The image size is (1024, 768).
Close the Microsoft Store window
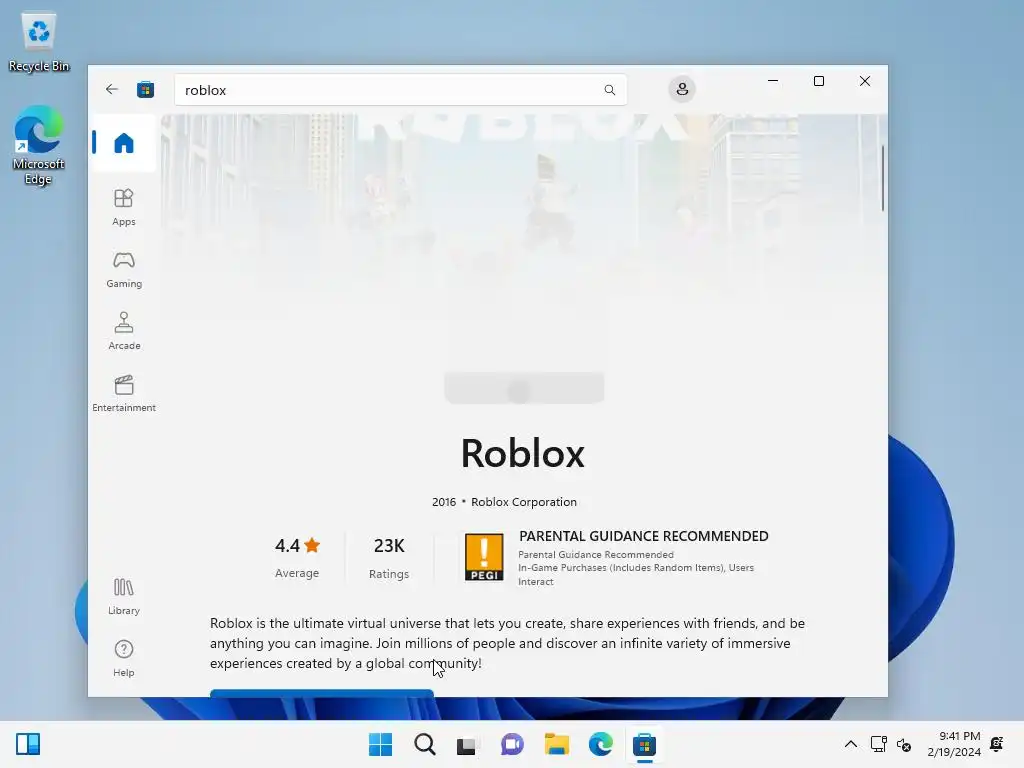[x=865, y=81]
